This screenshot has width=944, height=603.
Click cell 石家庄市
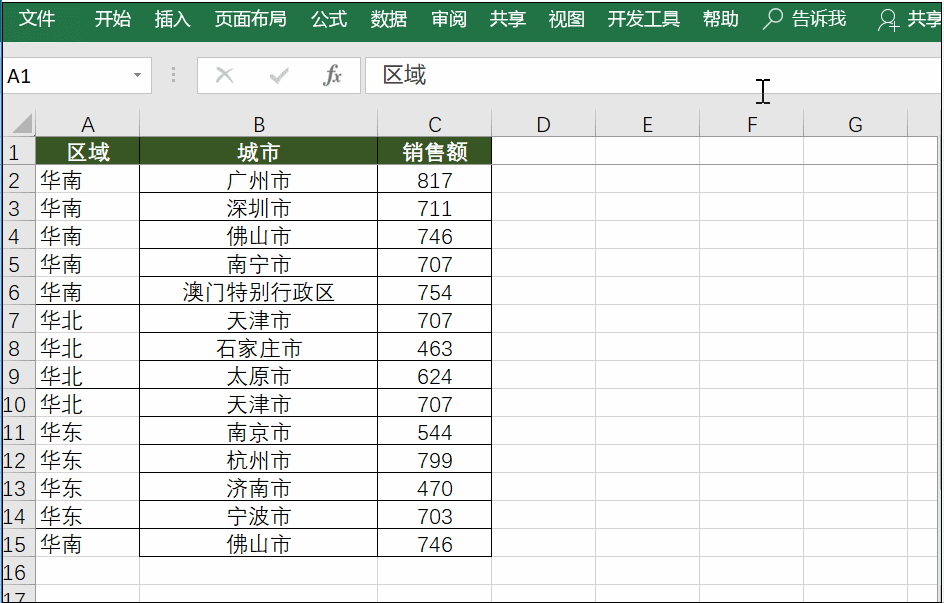[x=259, y=348]
